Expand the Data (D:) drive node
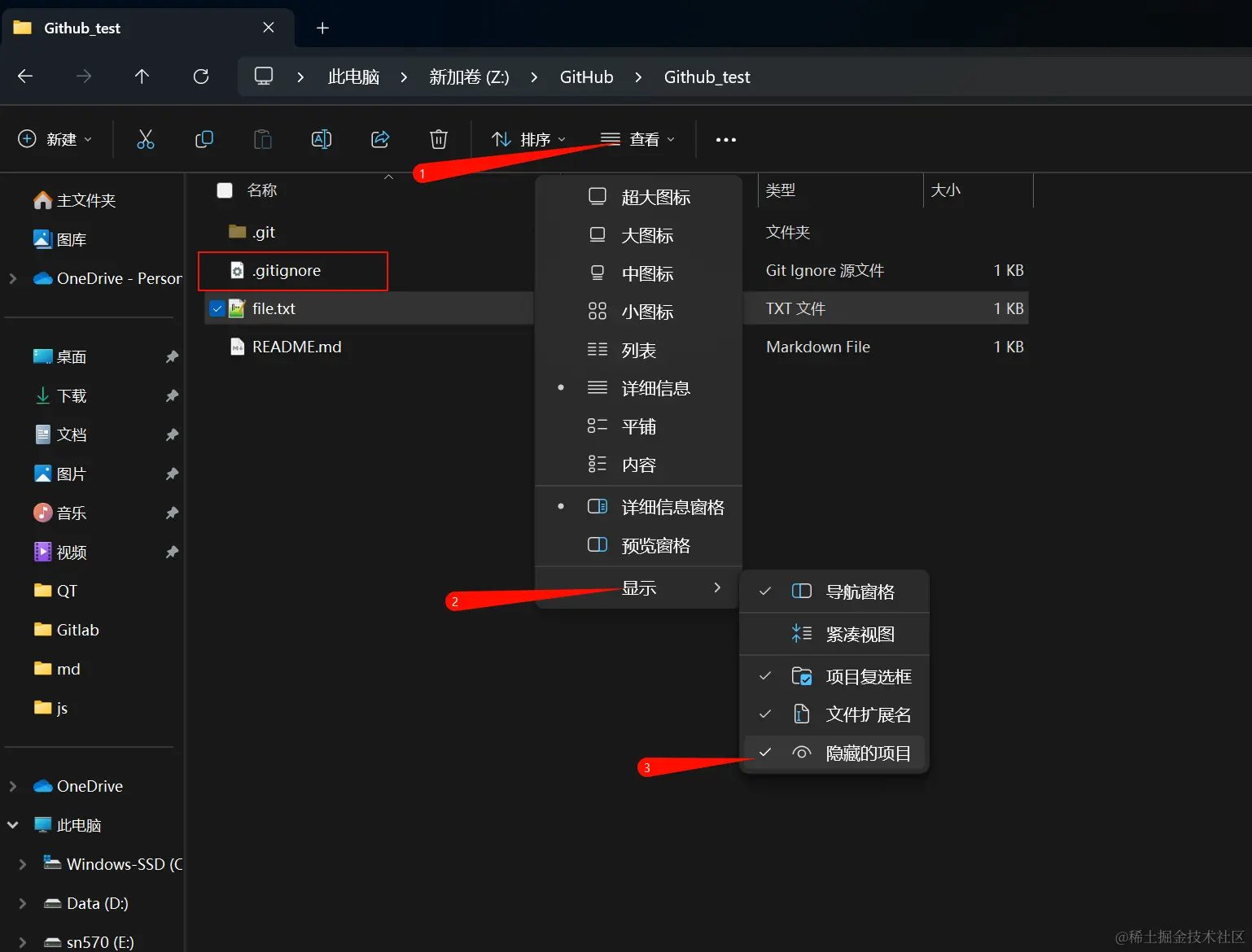Viewport: 1252px width, 952px height. 23,903
